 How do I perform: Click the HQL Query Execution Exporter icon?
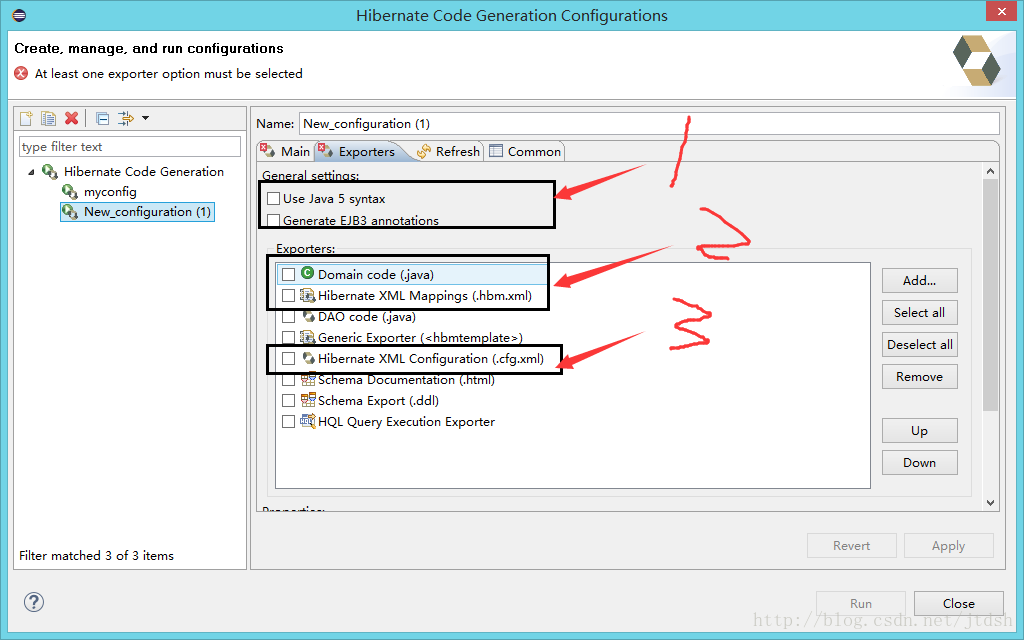click(x=308, y=421)
